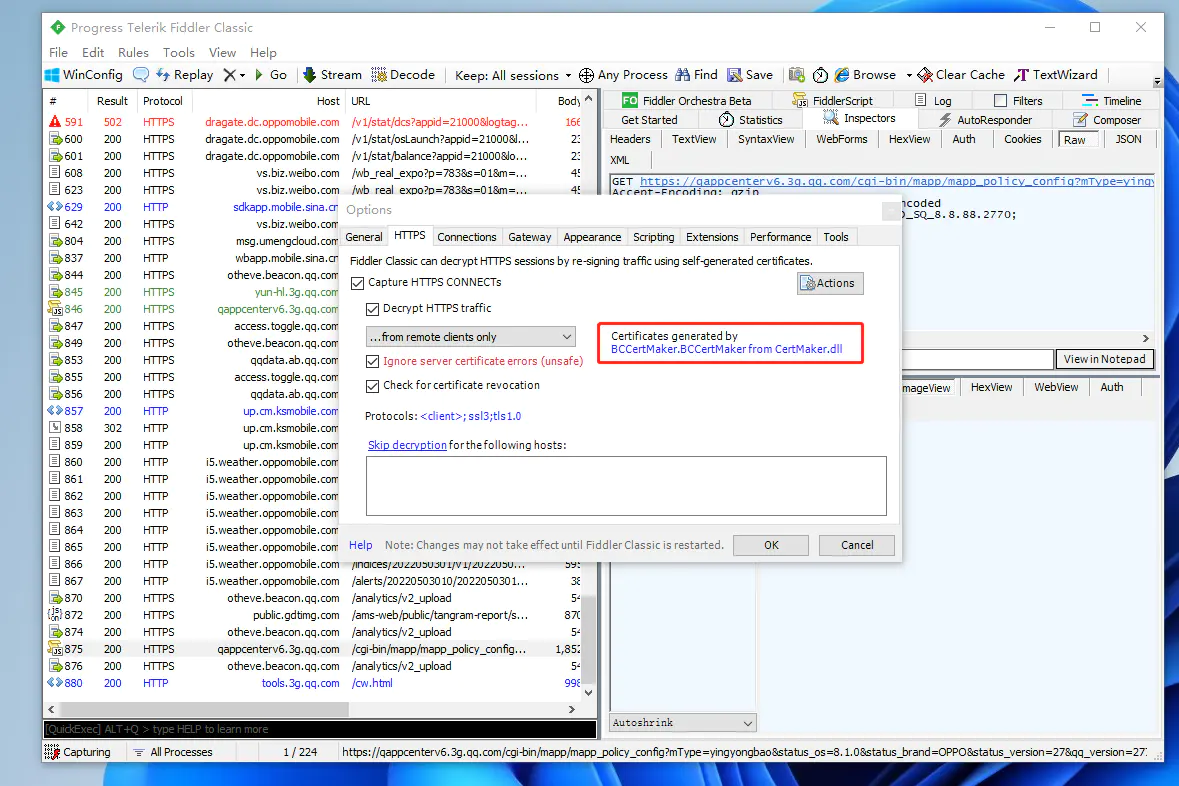Viewport: 1179px width, 786px height.
Task: Click the Skip decryption link
Action: (407, 445)
